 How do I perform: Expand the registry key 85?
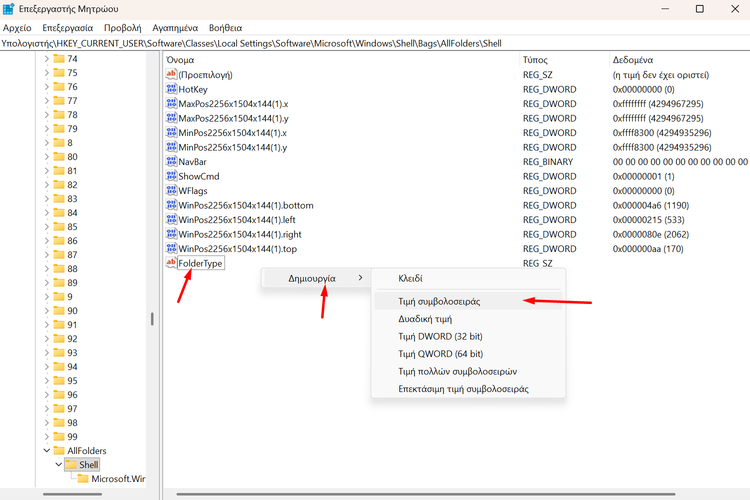pyautogui.click(x=46, y=227)
